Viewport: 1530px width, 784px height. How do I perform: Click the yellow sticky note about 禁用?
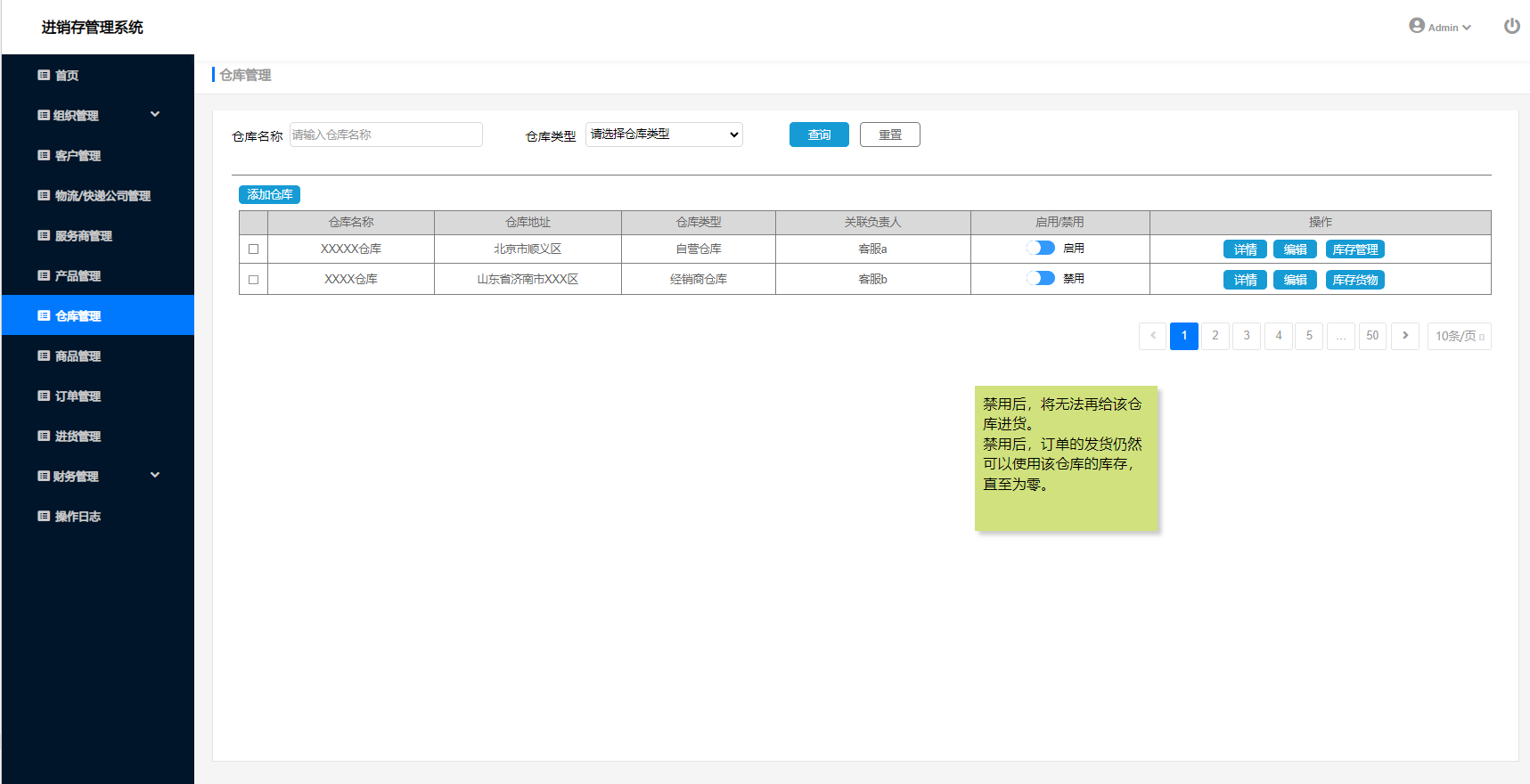tap(1067, 458)
